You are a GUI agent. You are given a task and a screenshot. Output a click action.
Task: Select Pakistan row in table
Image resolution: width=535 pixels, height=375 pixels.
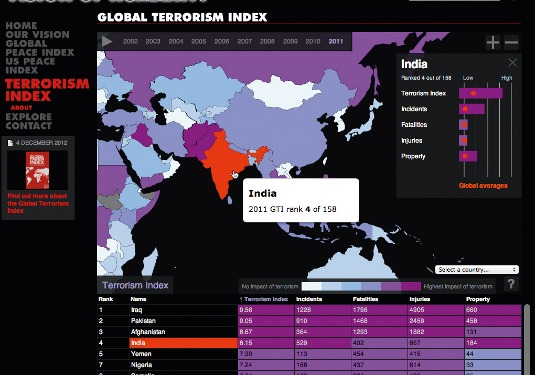pos(309,321)
